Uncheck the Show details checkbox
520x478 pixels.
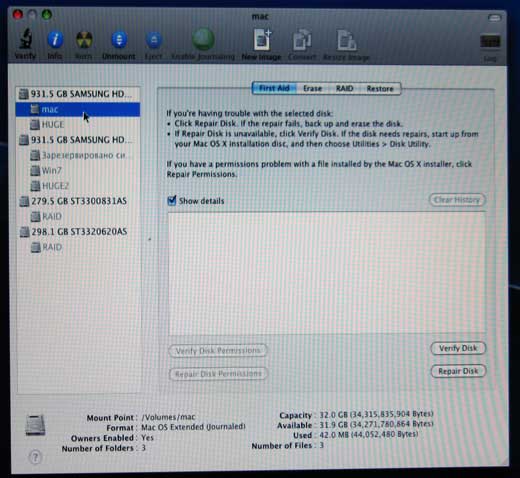(172, 200)
